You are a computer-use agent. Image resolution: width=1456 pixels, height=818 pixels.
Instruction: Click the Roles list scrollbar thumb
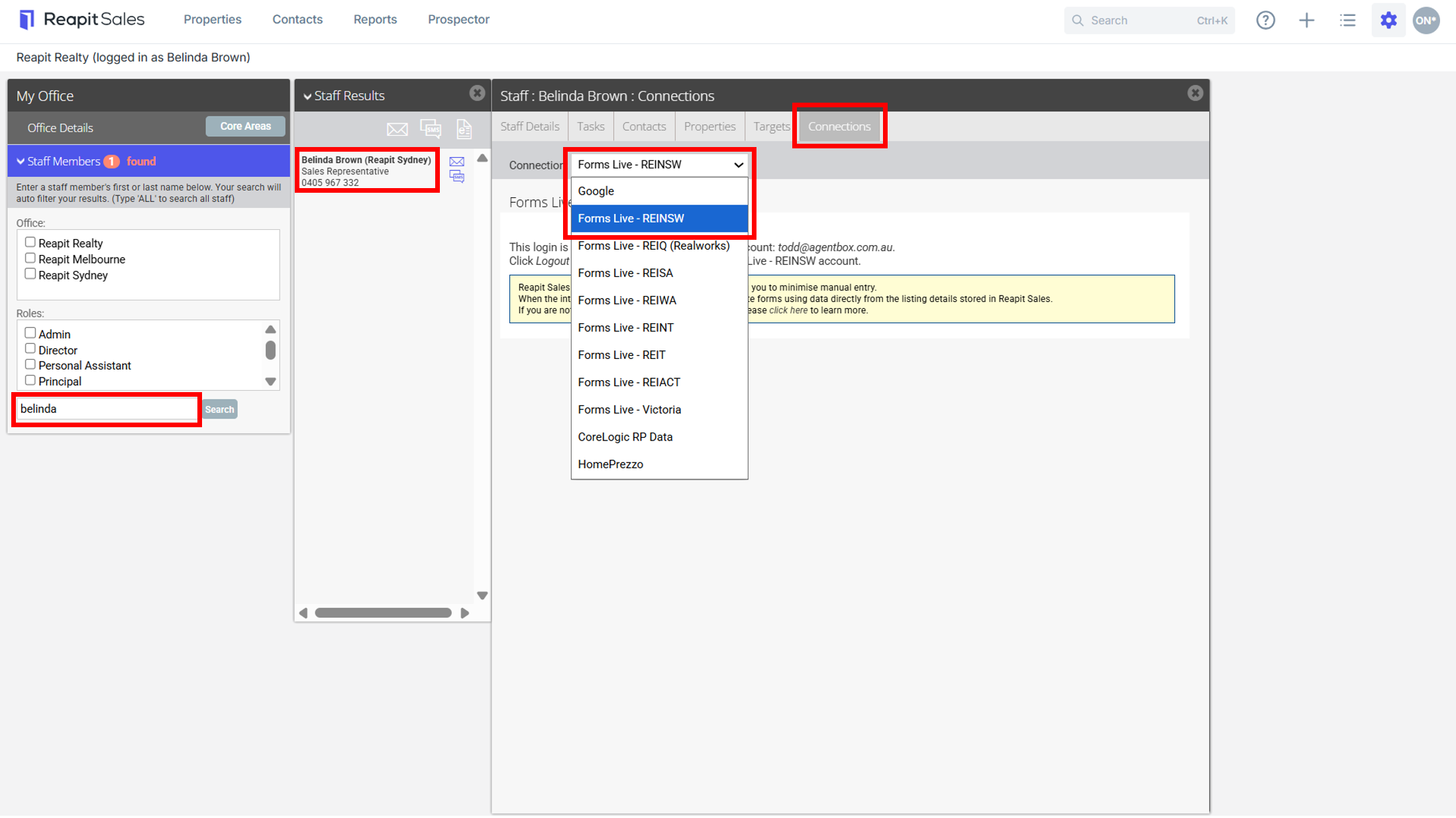[x=270, y=350]
